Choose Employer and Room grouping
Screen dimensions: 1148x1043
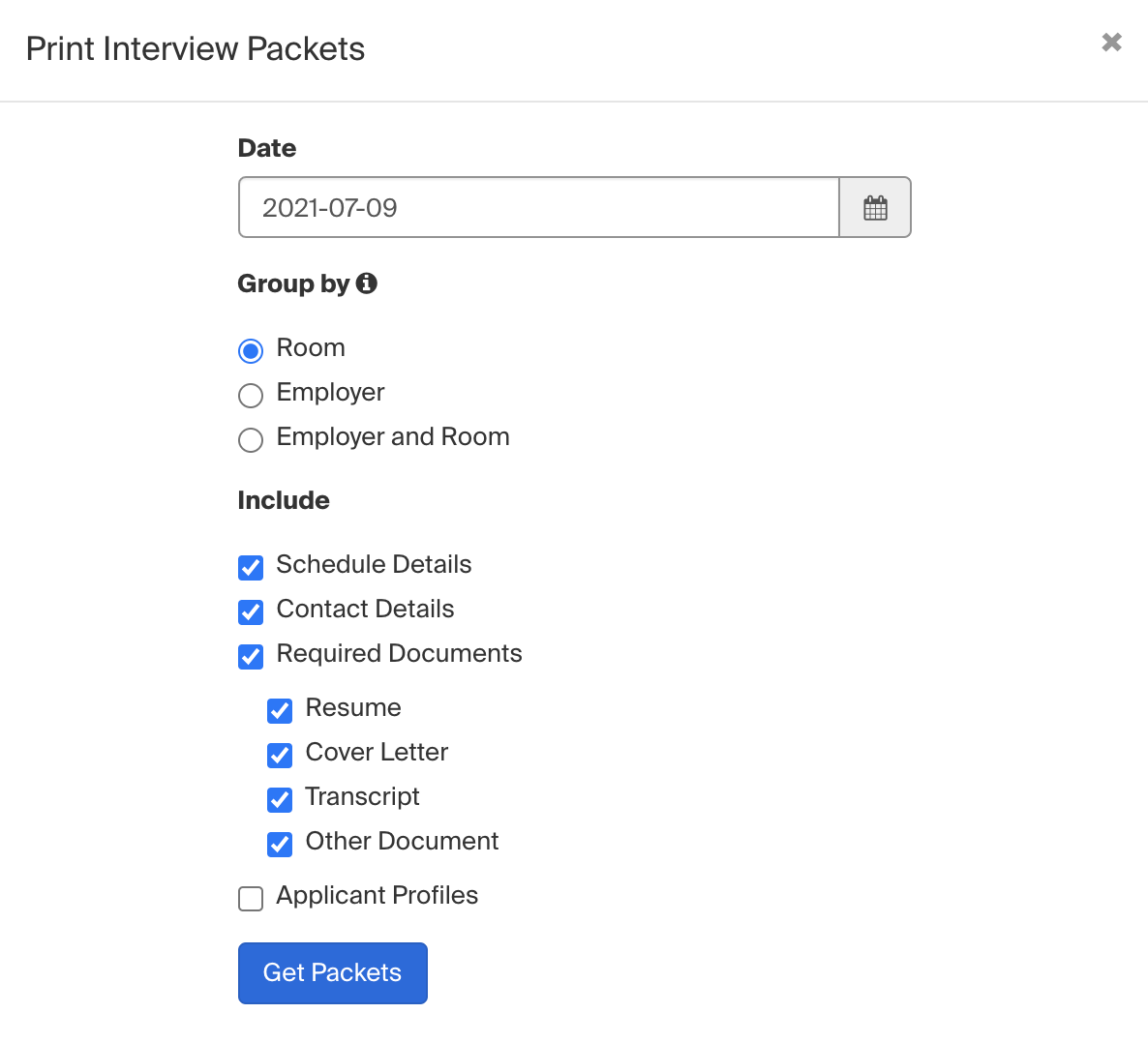click(251, 439)
